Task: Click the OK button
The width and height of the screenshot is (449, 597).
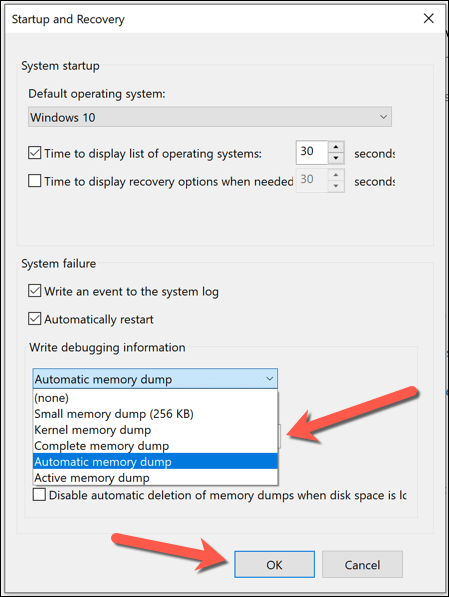Action: coord(275,564)
